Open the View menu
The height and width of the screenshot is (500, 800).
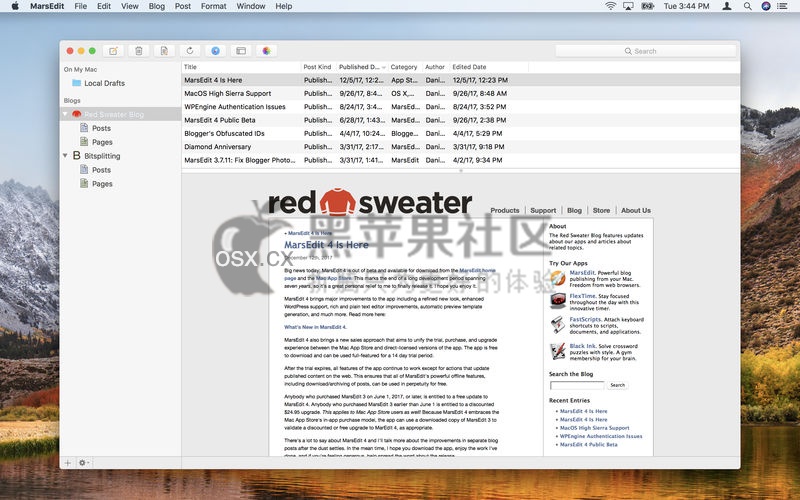[x=130, y=6]
